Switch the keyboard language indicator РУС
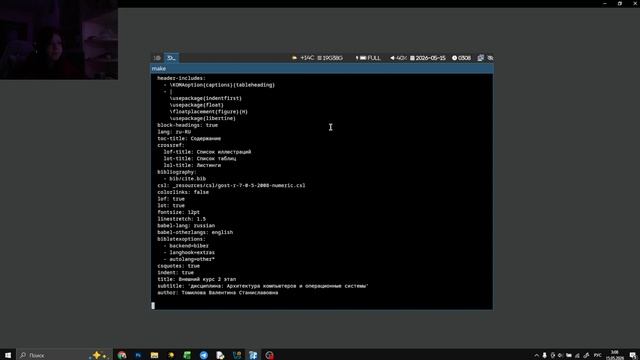Viewport: 640px width, 360px height. click(x=598, y=356)
